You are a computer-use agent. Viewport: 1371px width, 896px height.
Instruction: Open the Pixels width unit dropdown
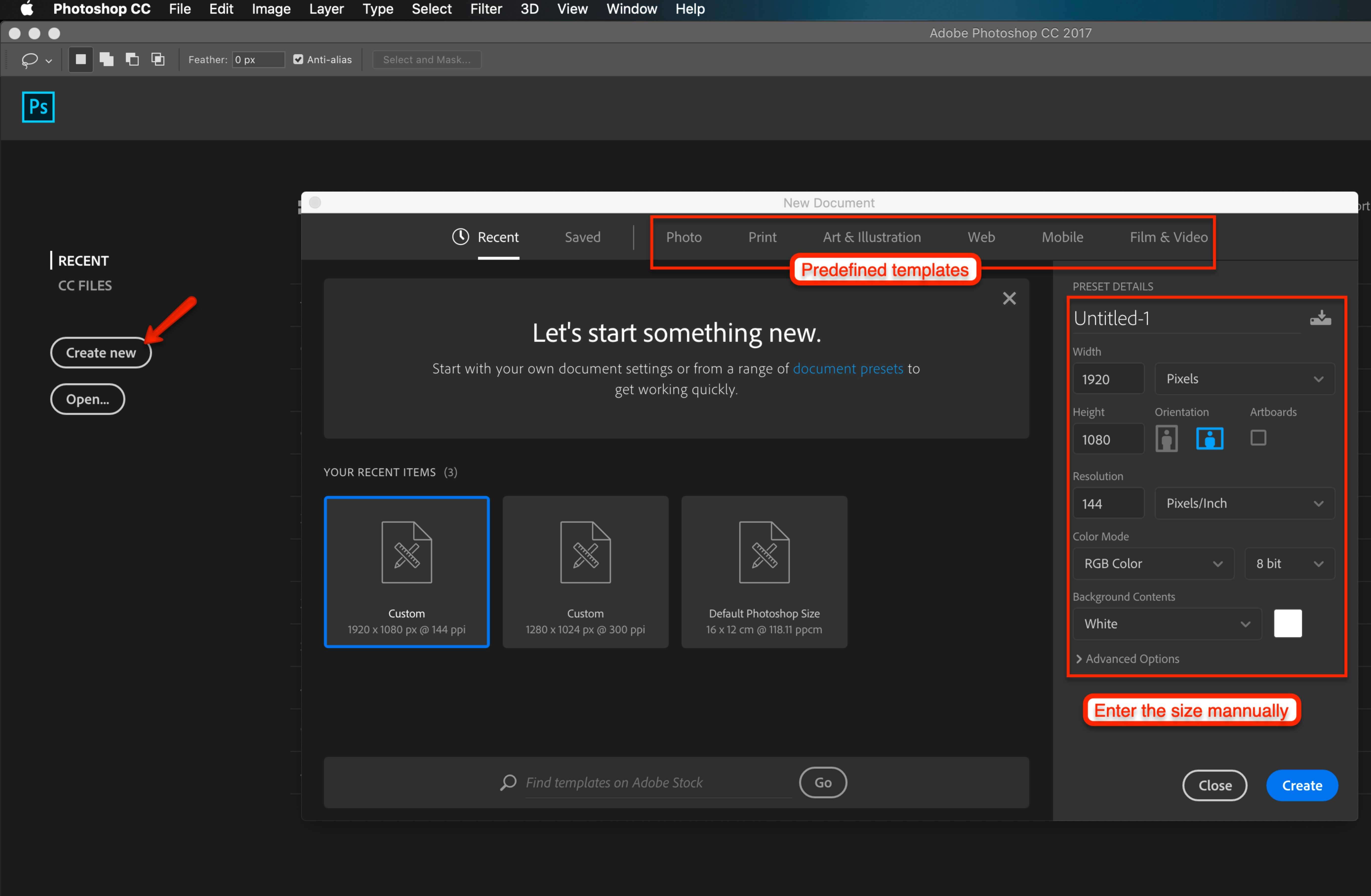pos(1244,379)
